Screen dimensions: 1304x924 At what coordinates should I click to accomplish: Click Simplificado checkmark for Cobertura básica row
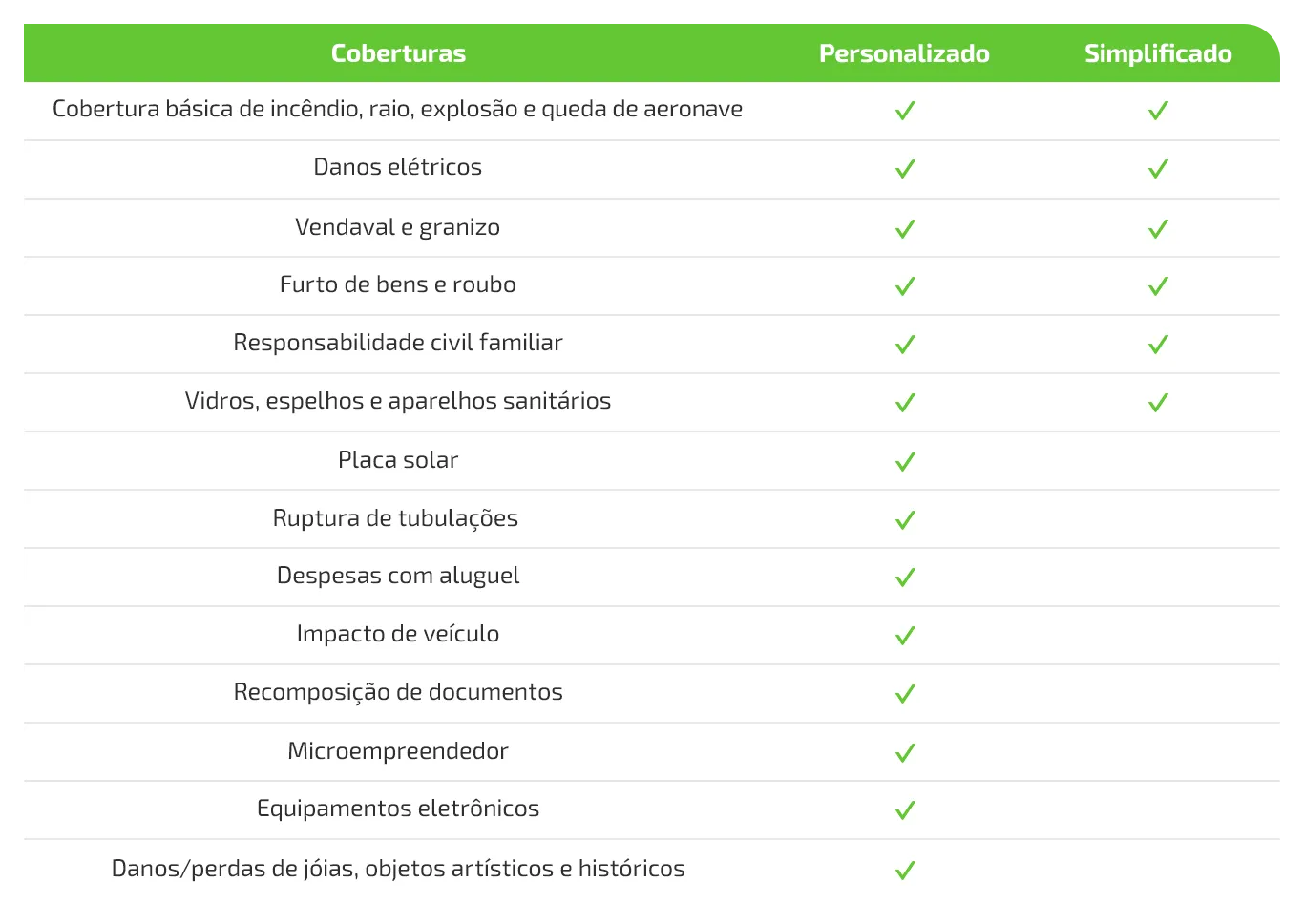[x=1158, y=110]
